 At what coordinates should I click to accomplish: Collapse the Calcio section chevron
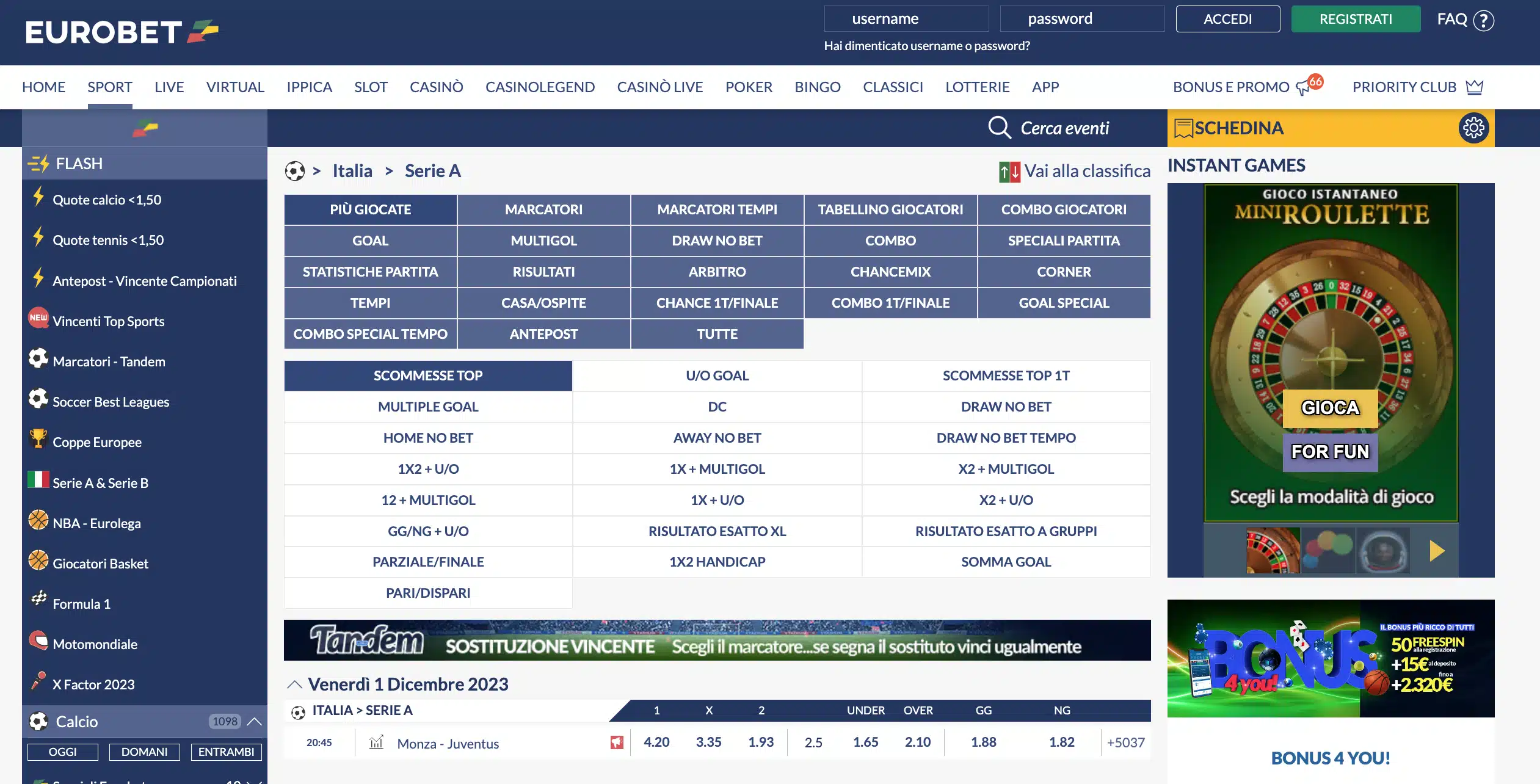(255, 721)
